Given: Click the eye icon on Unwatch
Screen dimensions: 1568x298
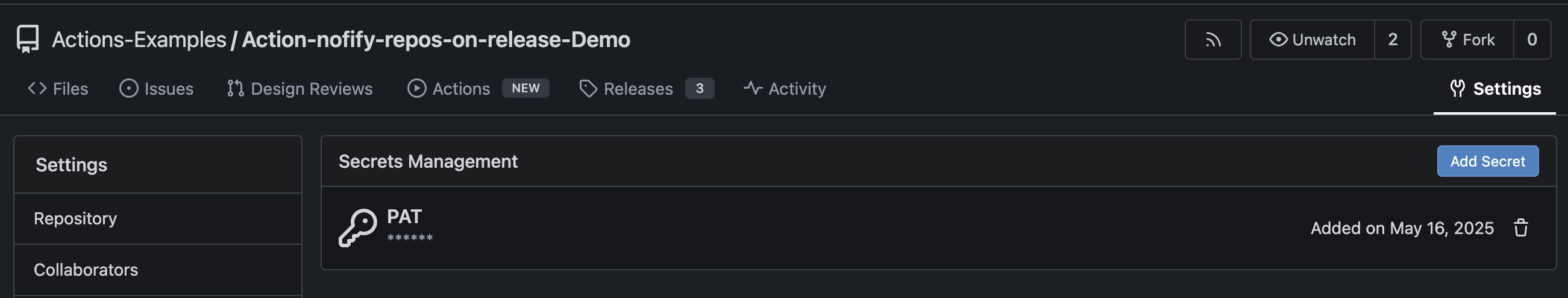Looking at the screenshot, I should click(1278, 40).
